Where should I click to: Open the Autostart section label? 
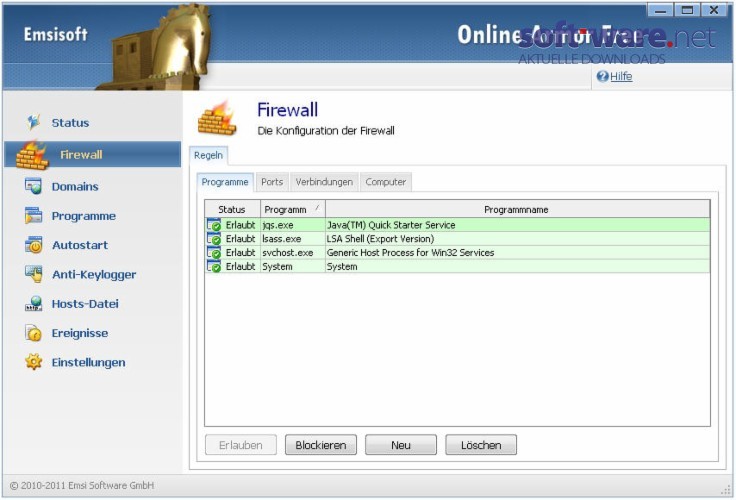[80, 245]
